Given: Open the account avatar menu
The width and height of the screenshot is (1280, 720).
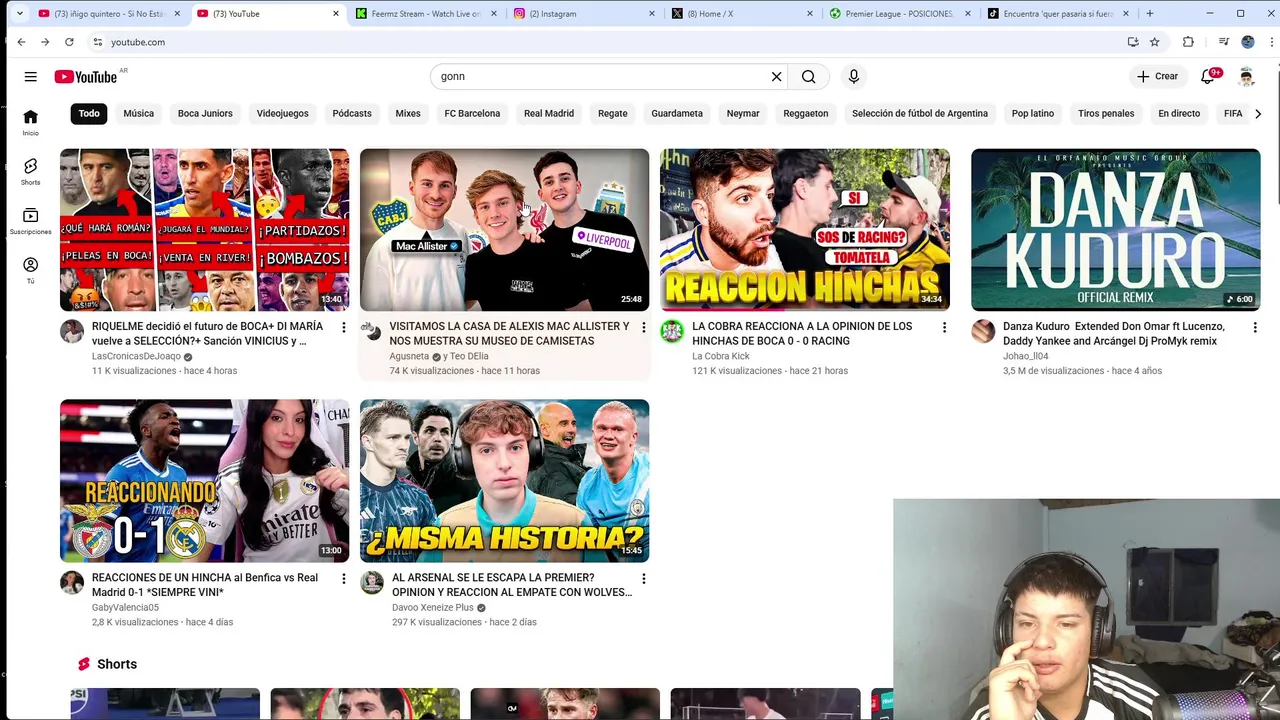Looking at the screenshot, I should pyautogui.click(x=1246, y=76).
